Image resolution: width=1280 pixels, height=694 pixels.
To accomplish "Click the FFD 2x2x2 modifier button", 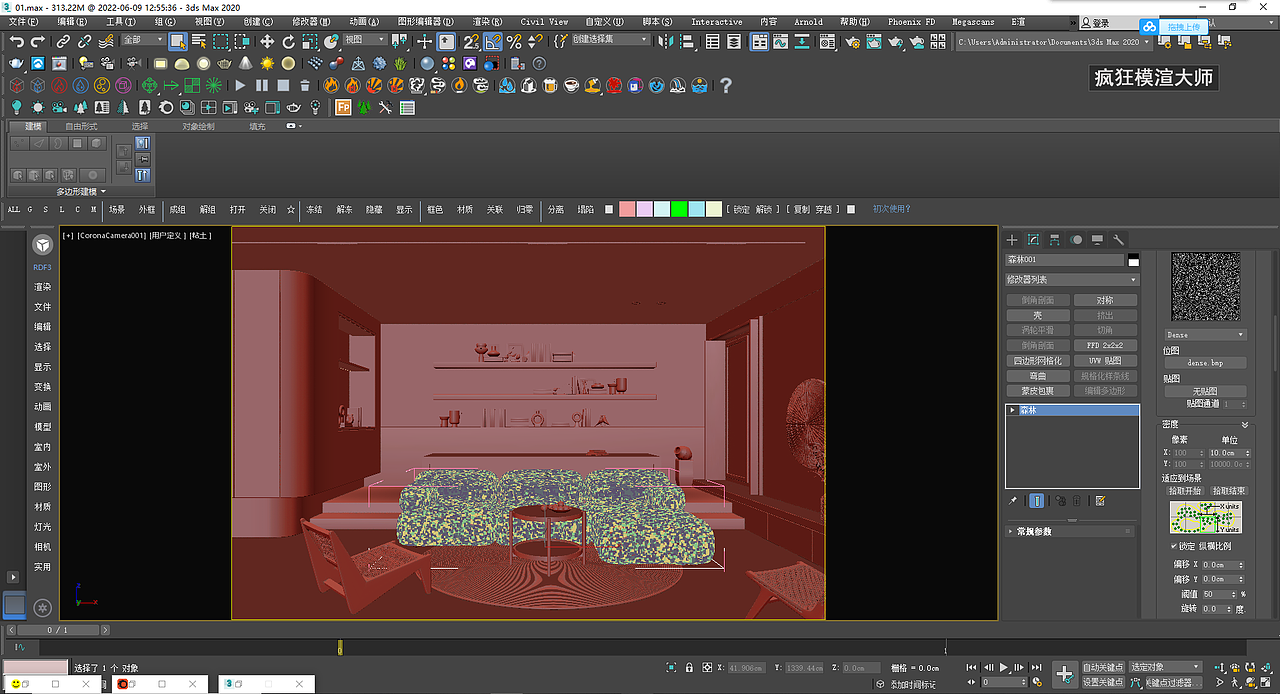I will coord(1105,345).
